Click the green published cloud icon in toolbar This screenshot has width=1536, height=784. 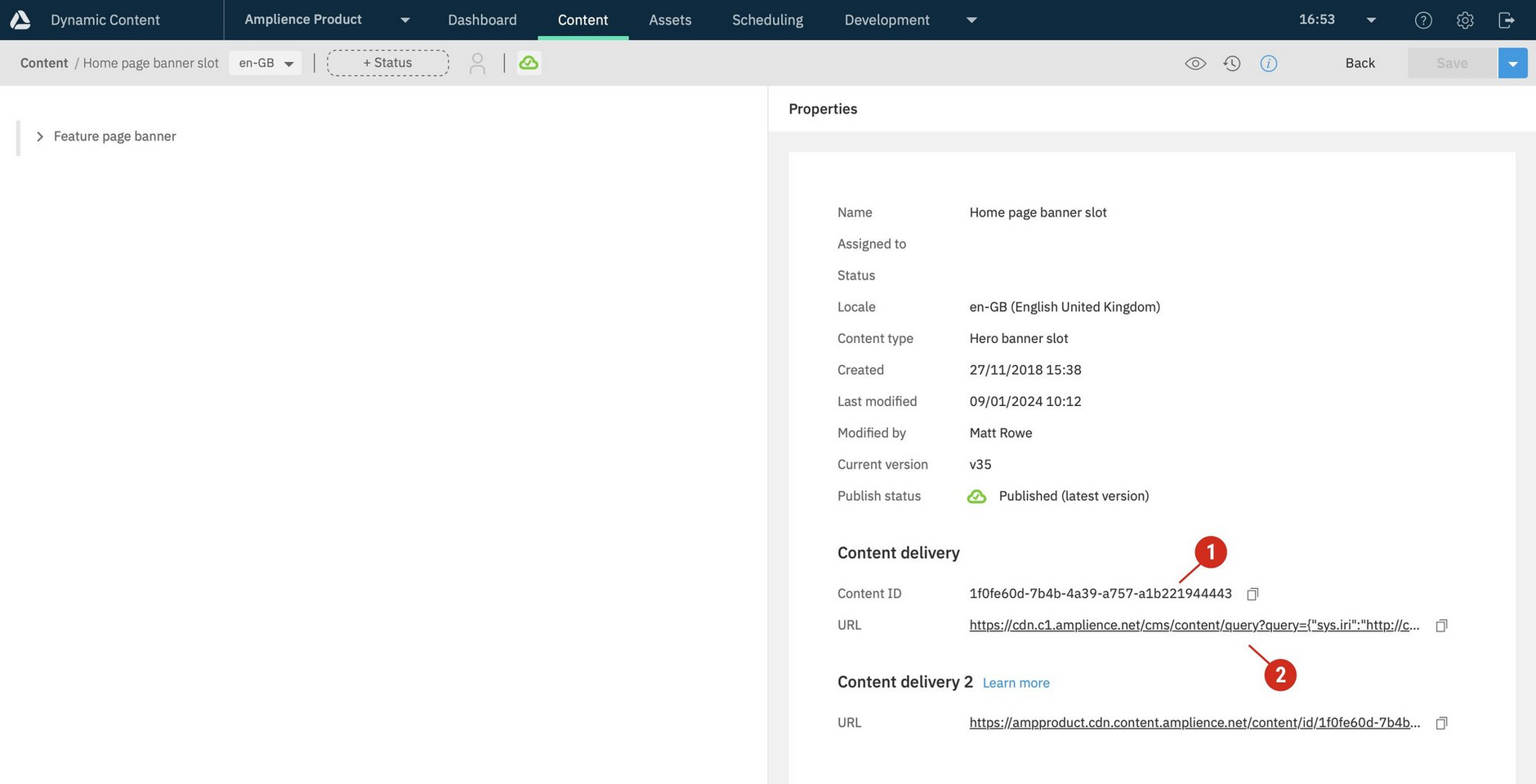tap(529, 63)
